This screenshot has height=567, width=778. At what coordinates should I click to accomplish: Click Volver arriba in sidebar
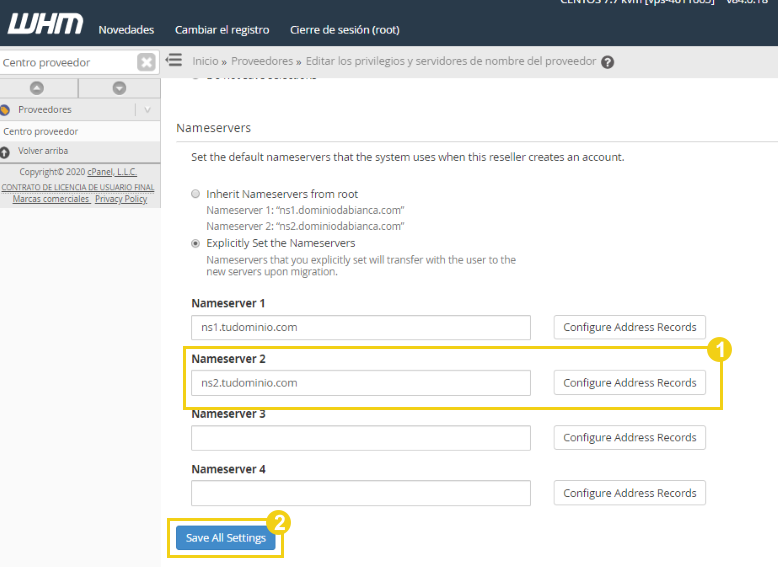coord(43,151)
